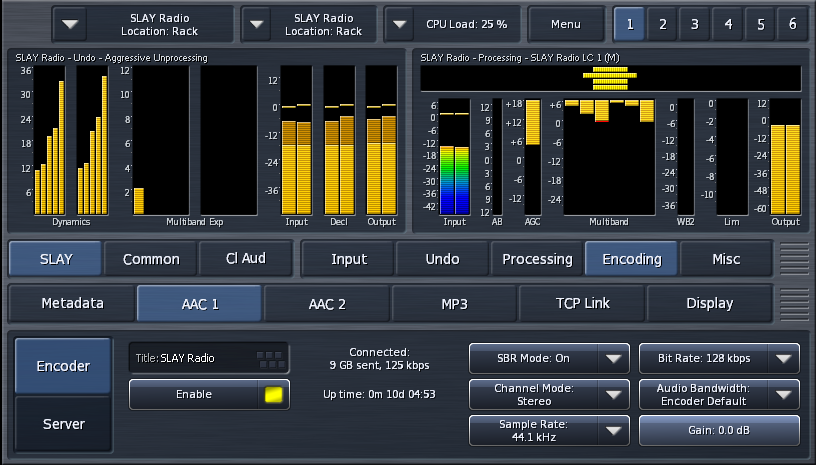The width and height of the screenshot is (816, 465).
Task: Open the first SLAY Radio location arrow
Action: pyautogui.click(x=73, y=23)
